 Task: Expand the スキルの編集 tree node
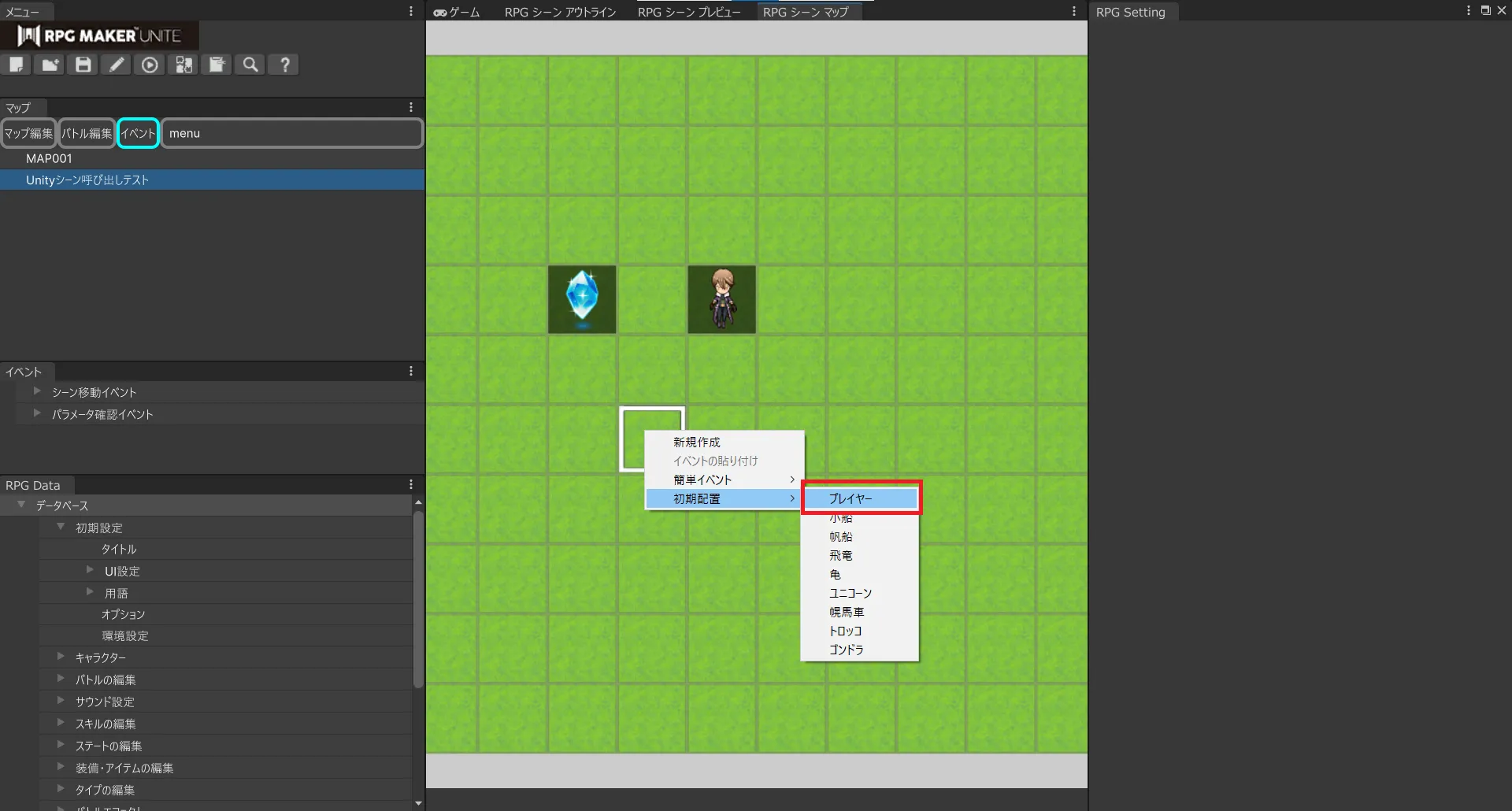click(61, 723)
